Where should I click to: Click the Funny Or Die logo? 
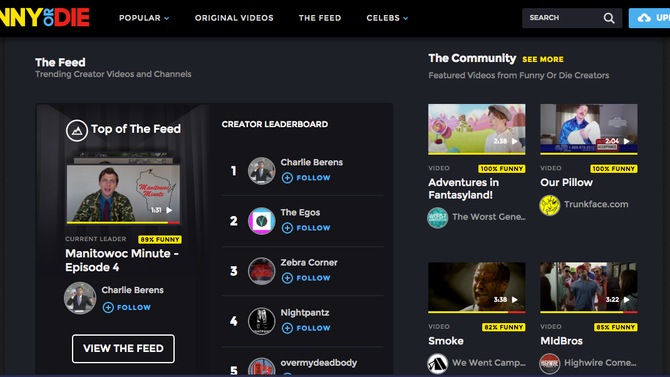[x=44, y=18]
